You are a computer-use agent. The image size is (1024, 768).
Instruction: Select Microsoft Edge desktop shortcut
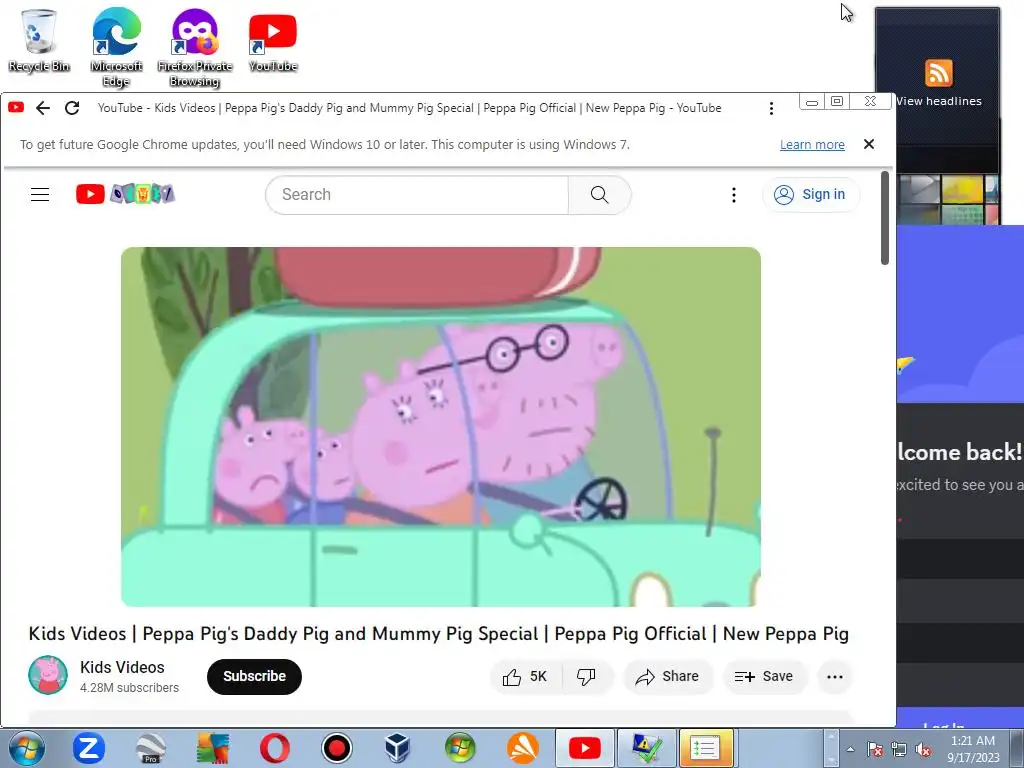[x=116, y=47]
